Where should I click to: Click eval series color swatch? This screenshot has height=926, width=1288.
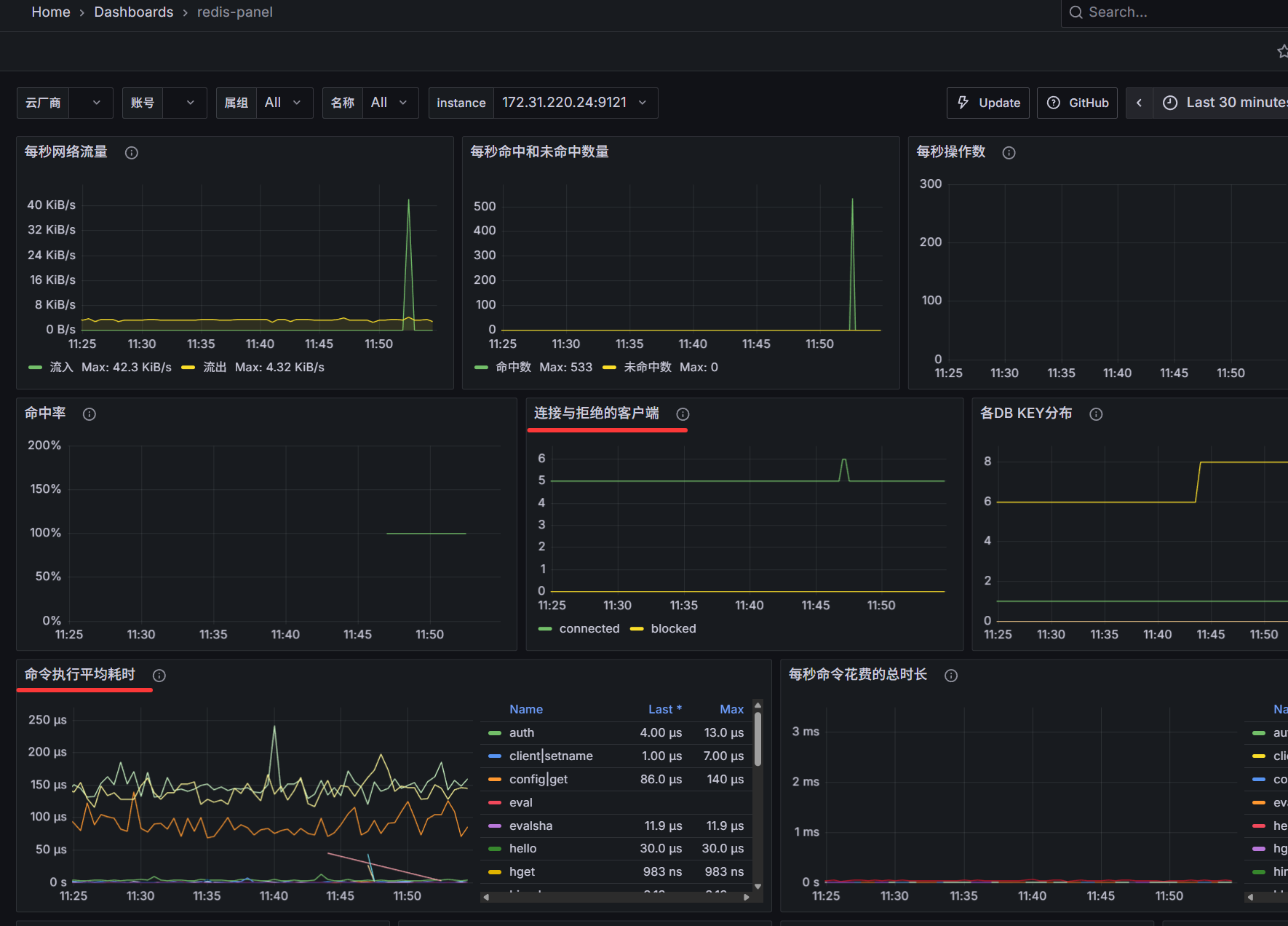(x=495, y=802)
